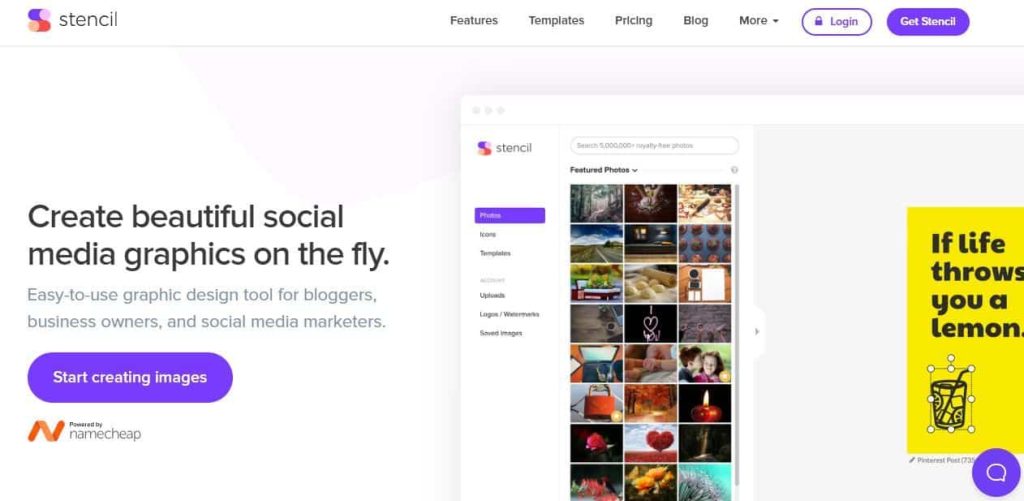Select the neon heart photo thumbnail
The height and width of the screenshot is (501, 1024).
pyautogui.click(x=650, y=323)
